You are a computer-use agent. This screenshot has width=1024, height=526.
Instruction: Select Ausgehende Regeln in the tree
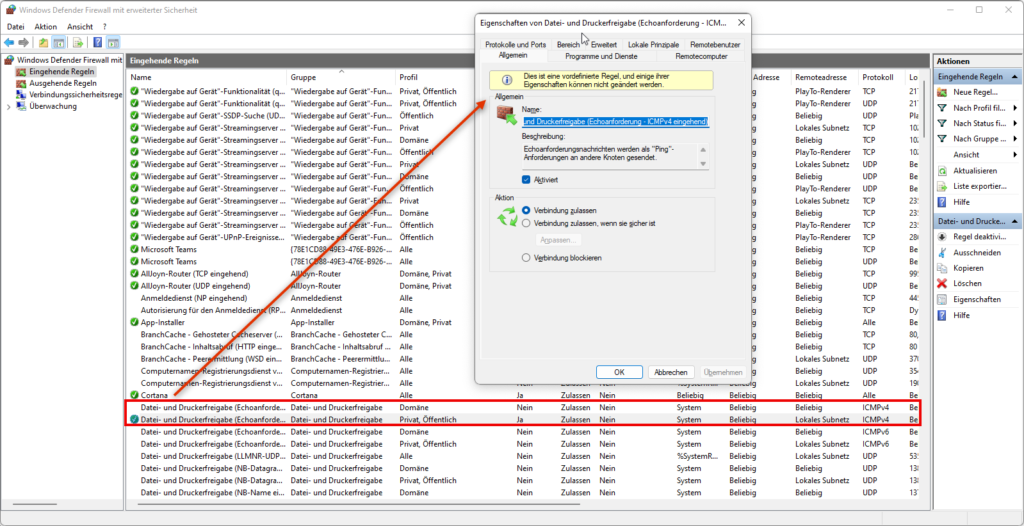pyautogui.click(x=63, y=83)
